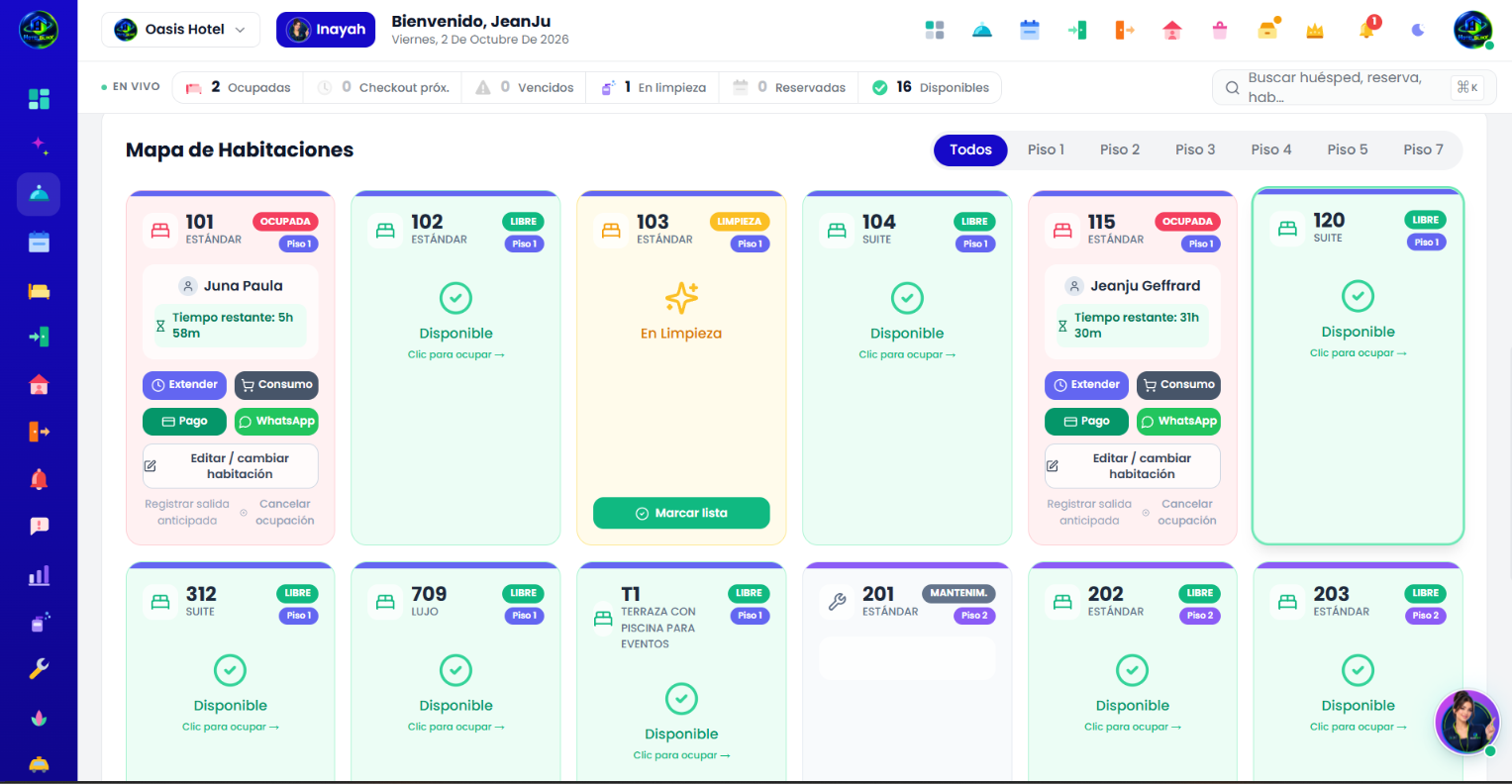Click the crown icon in header
This screenshot has height=784, width=1512.
tap(1315, 31)
